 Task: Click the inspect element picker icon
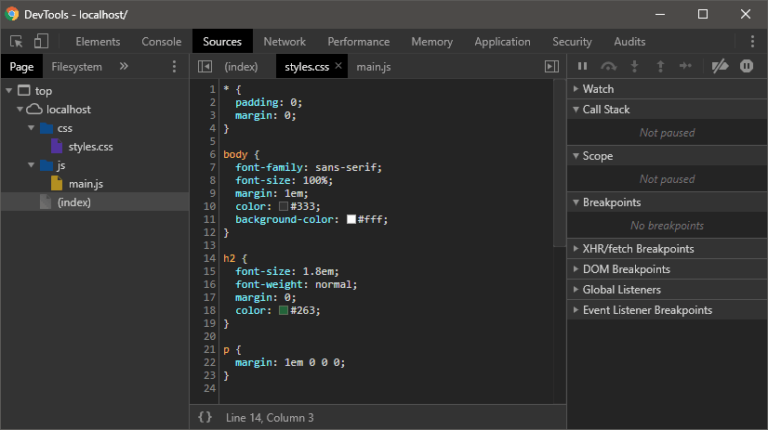pos(16,42)
